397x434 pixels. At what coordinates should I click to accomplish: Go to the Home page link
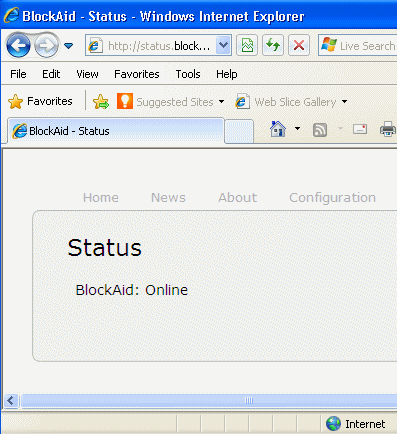[101, 198]
